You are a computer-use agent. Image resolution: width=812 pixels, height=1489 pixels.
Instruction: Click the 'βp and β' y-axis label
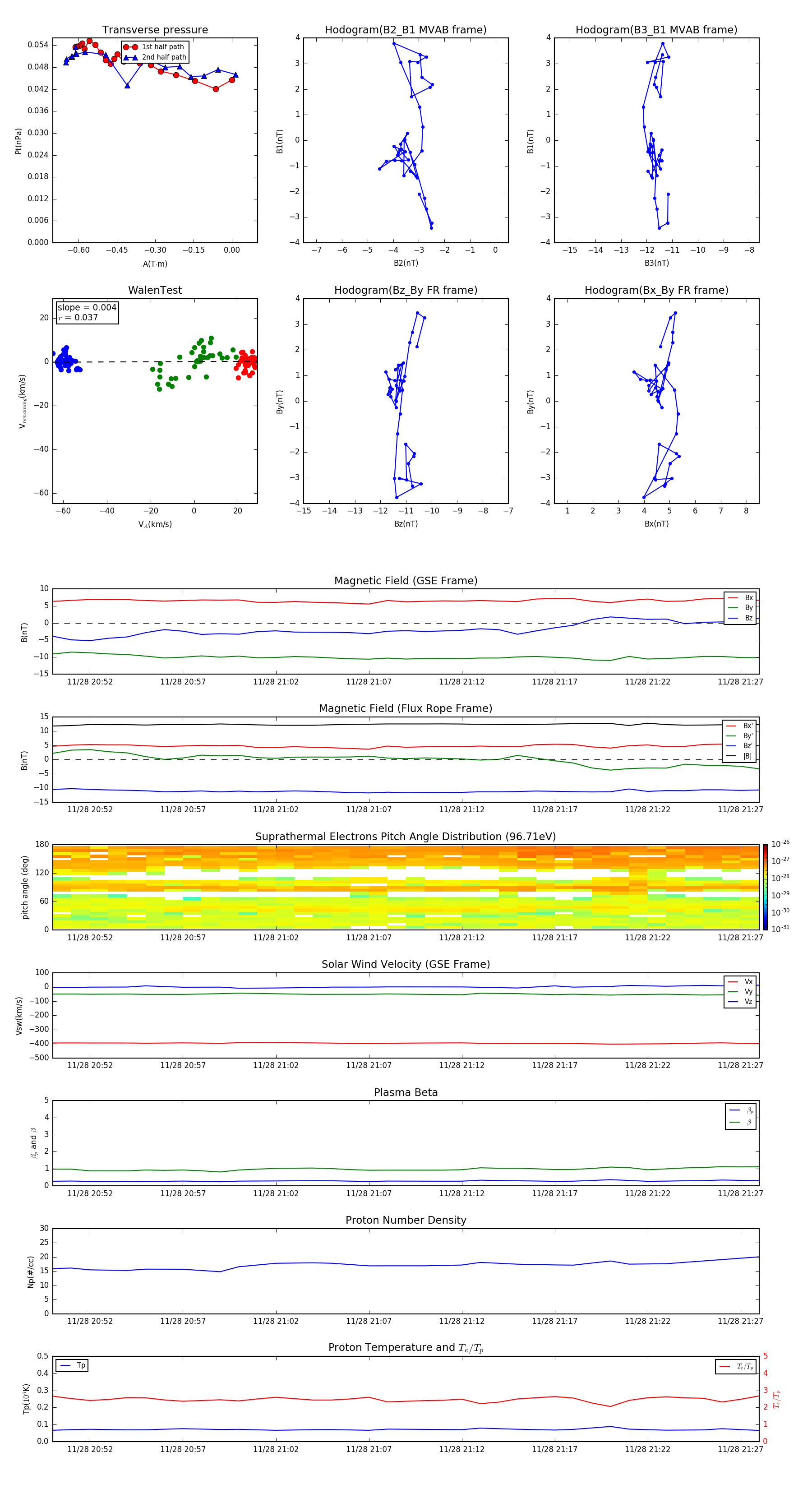(x=34, y=1143)
